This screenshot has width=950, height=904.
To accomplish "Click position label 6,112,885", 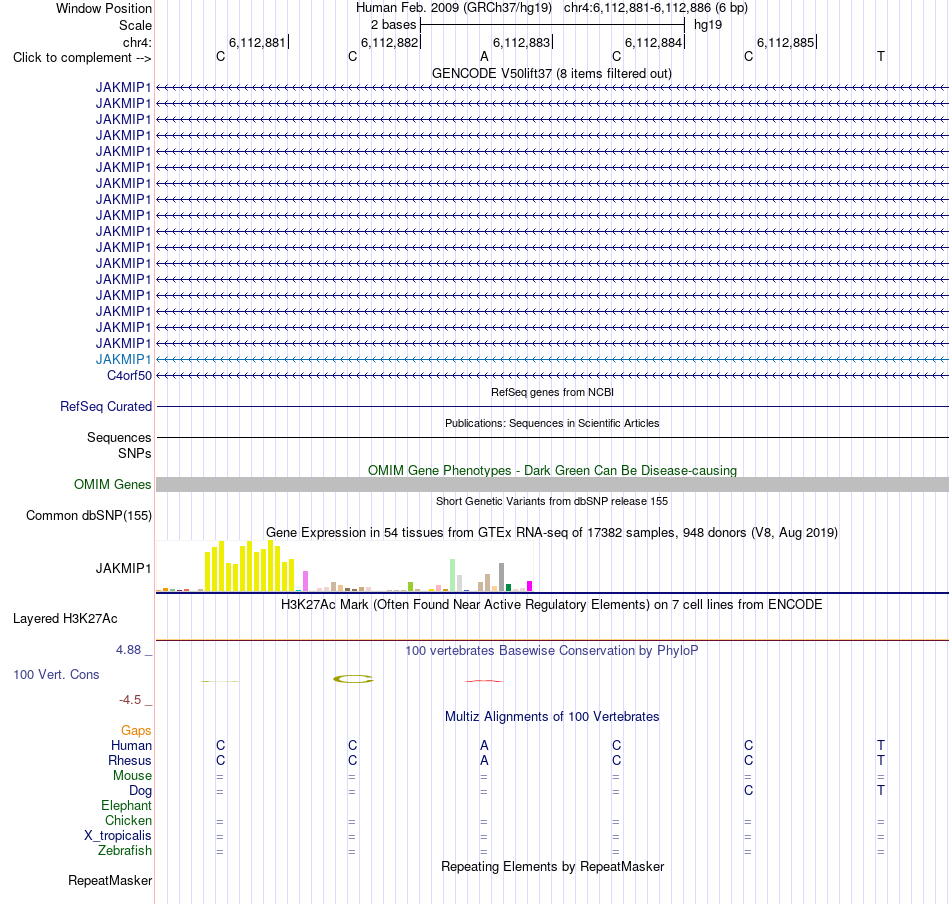I will point(785,42).
